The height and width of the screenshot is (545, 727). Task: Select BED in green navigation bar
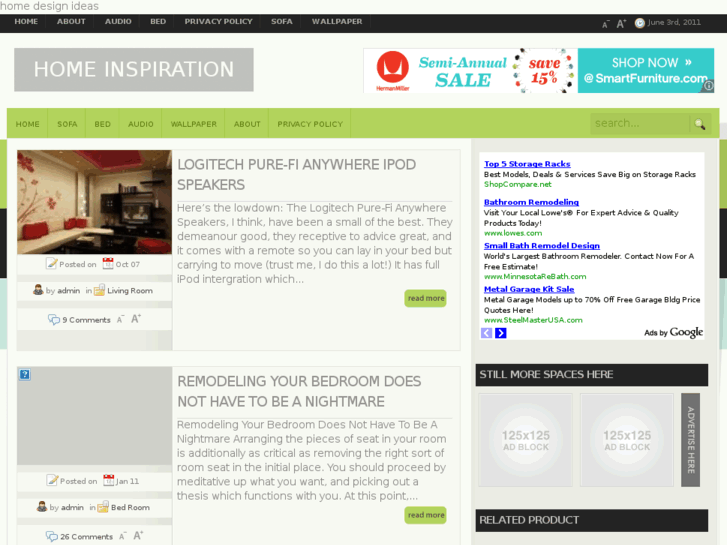[102, 124]
